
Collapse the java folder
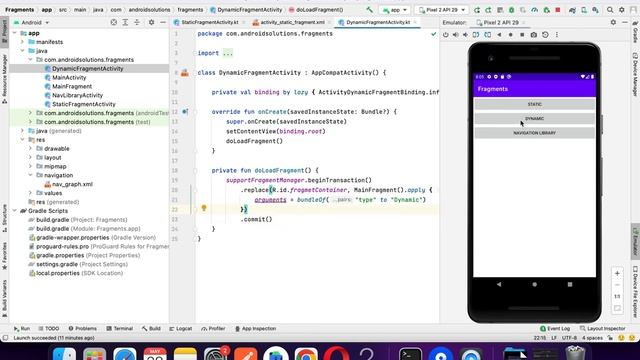click(x=22, y=51)
